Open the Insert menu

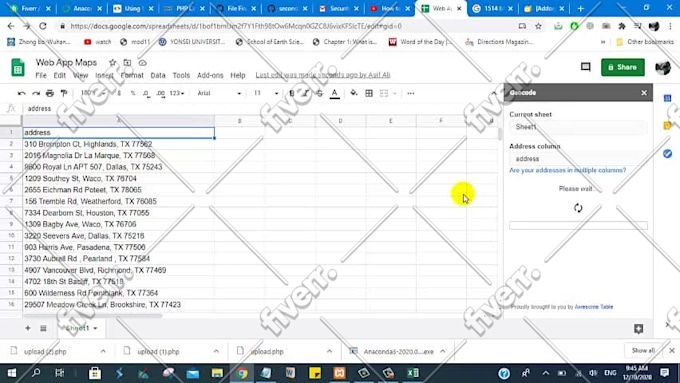click(104, 75)
